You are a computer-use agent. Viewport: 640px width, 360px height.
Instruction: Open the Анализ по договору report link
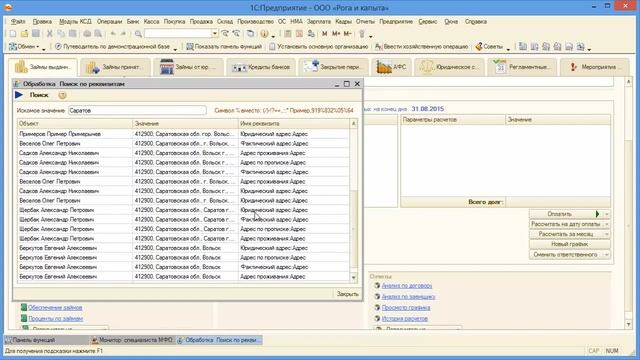407,286
